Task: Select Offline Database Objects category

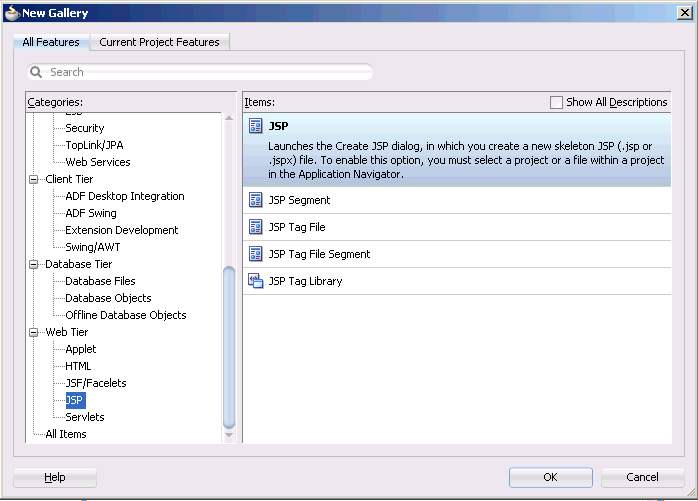Action: click(x=126, y=315)
